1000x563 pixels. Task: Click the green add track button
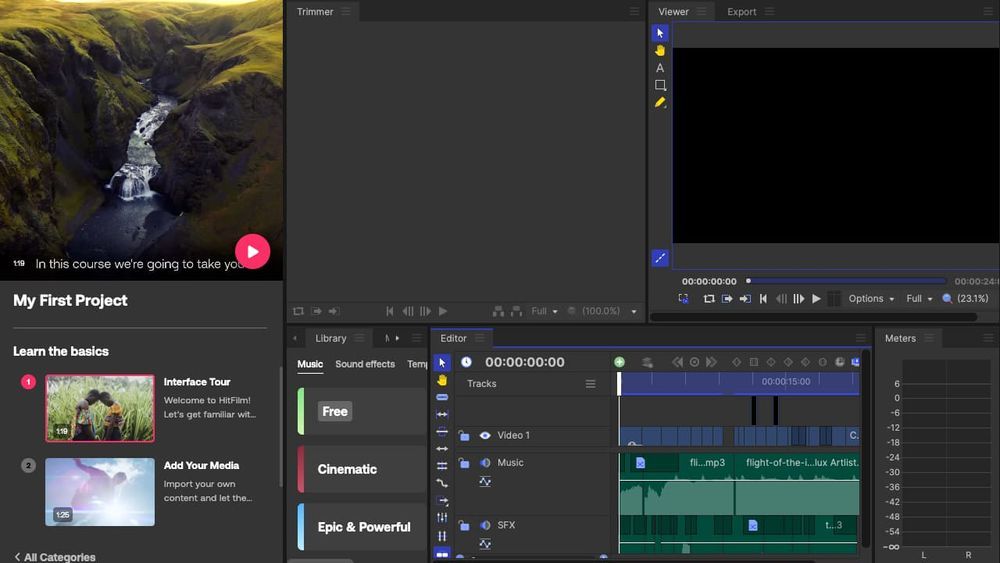click(x=619, y=362)
